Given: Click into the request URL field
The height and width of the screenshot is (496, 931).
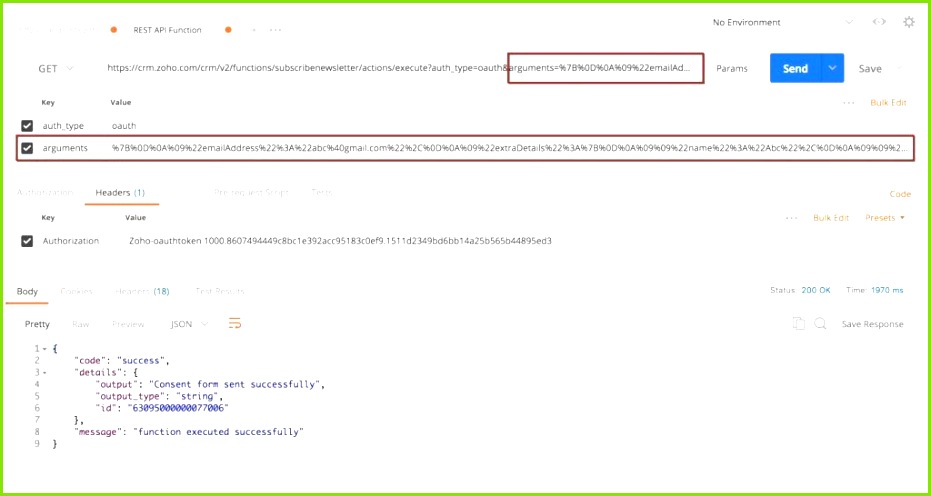Looking at the screenshot, I should pos(398,68).
